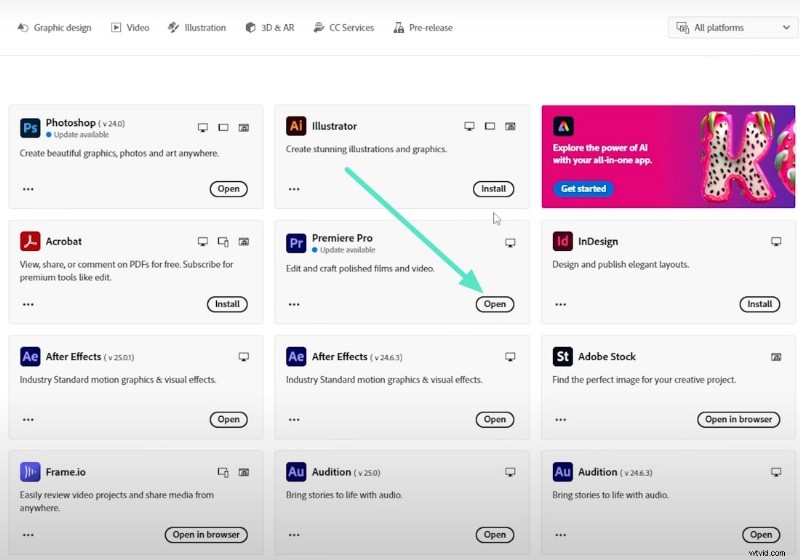Screen dimensions: 800x560
Task: Open Audition v24.6.3
Action: coord(761,534)
